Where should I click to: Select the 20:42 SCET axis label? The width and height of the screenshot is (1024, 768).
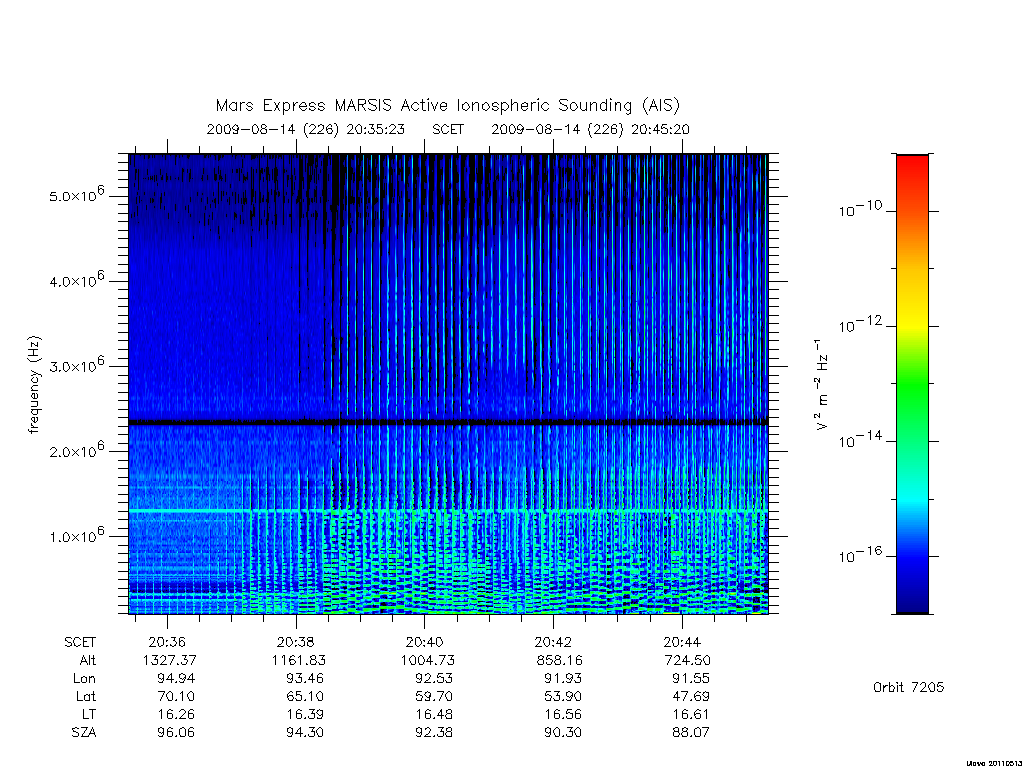coord(553,642)
